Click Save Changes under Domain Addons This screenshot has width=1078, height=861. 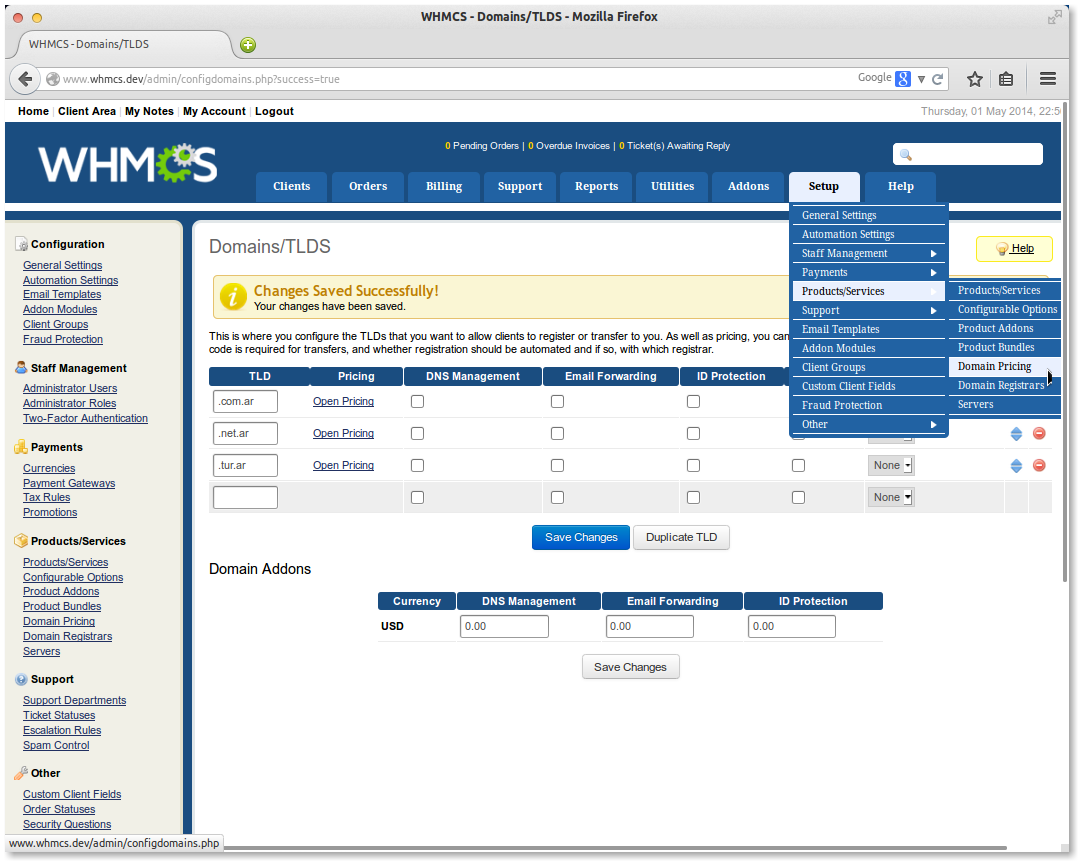pos(630,667)
